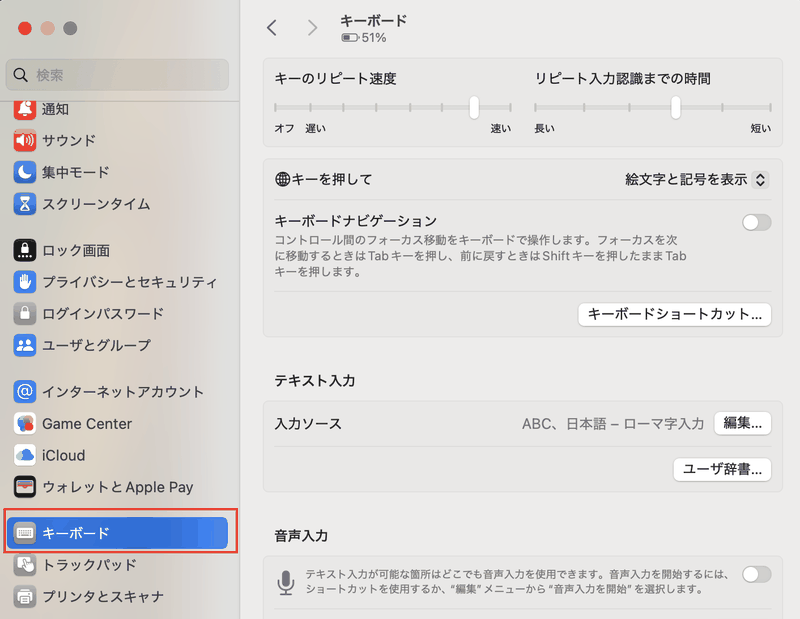Click the battery 51% indicator icon
800x619 pixels.
click(x=350, y=38)
